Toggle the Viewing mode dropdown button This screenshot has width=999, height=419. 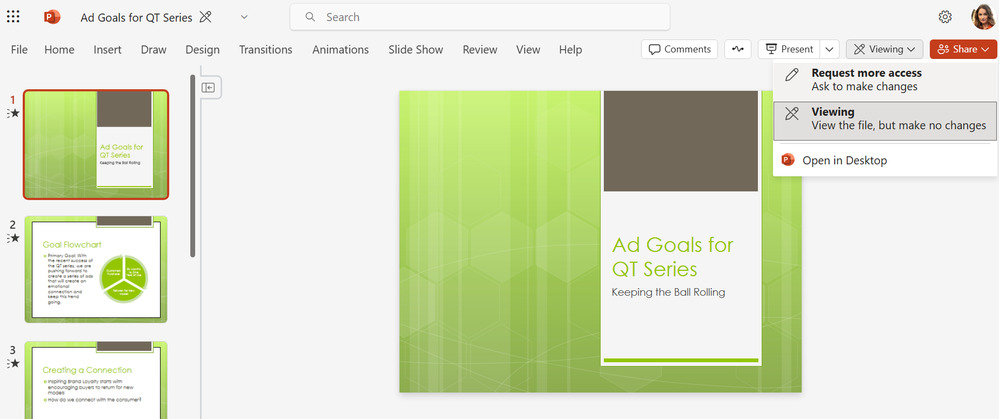(884, 49)
